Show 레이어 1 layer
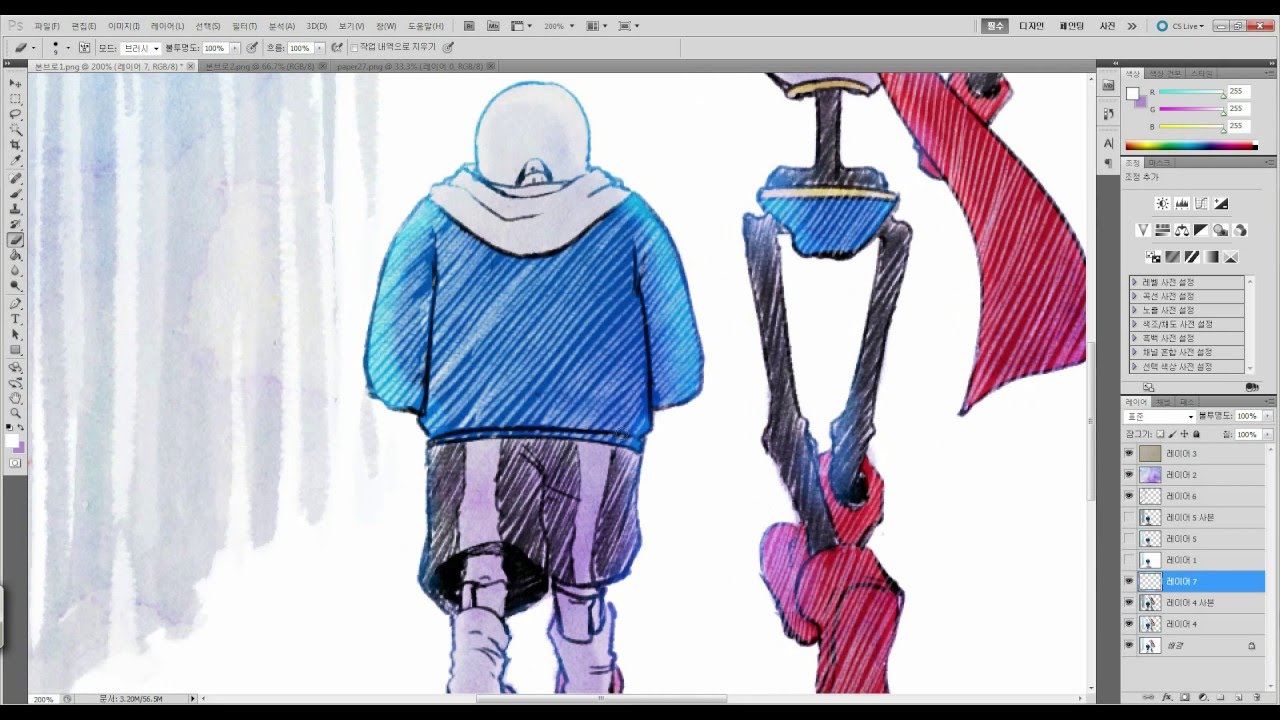Image resolution: width=1280 pixels, height=720 pixels. (1129, 560)
